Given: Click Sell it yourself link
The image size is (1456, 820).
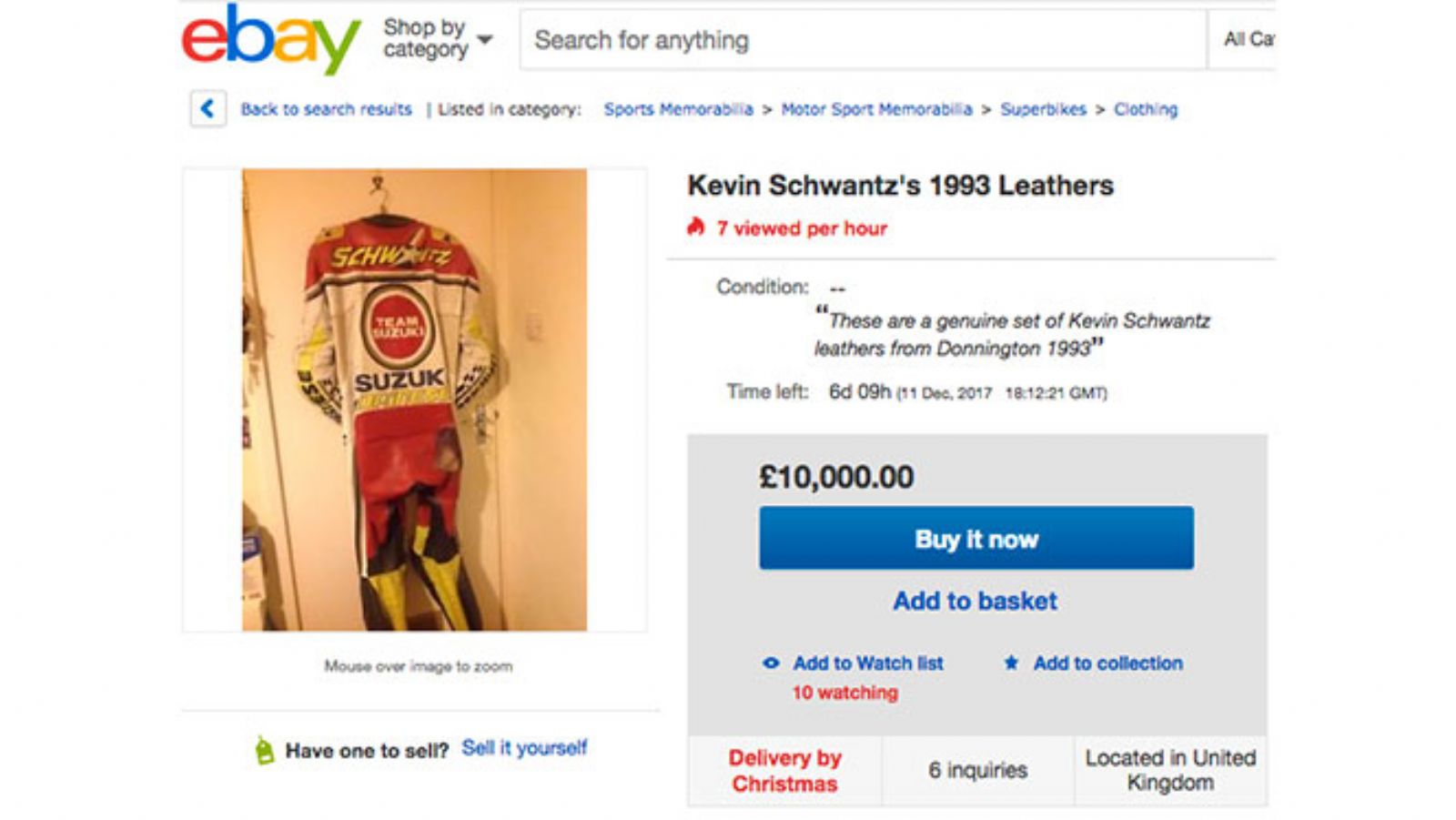Looking at the screenshot, I should [x=524, y=748].
